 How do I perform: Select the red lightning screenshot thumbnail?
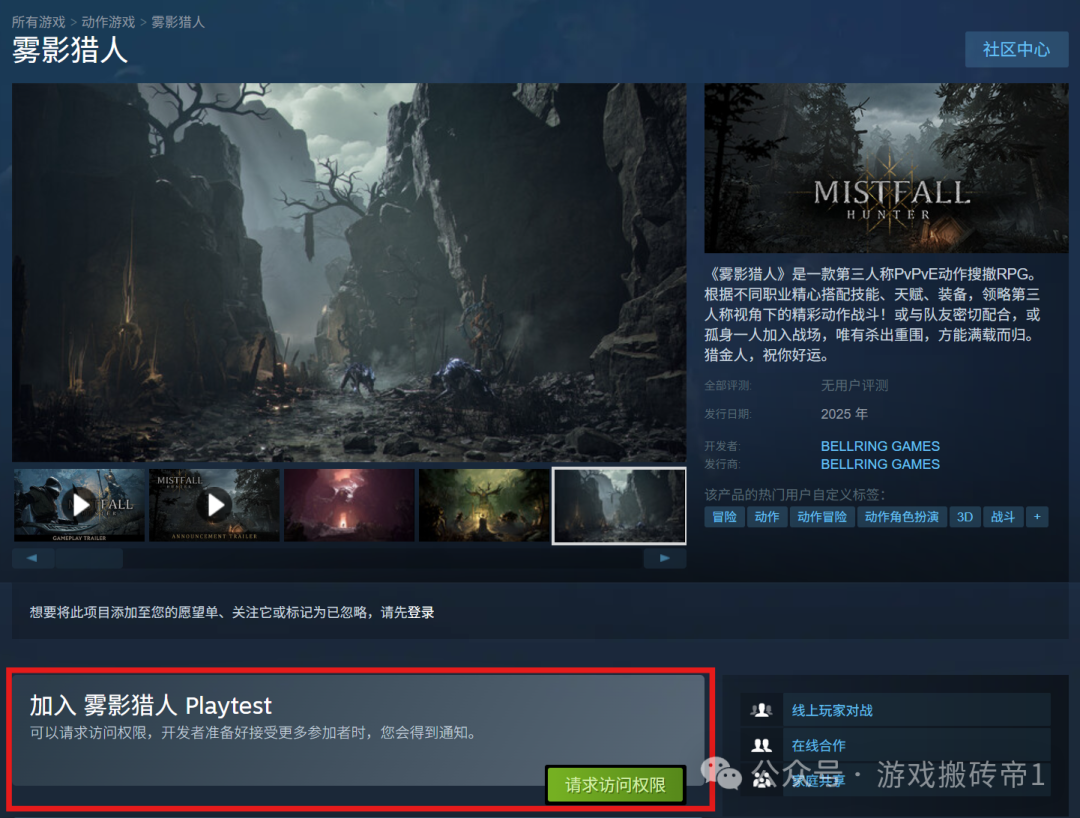[x=349, y=505]
